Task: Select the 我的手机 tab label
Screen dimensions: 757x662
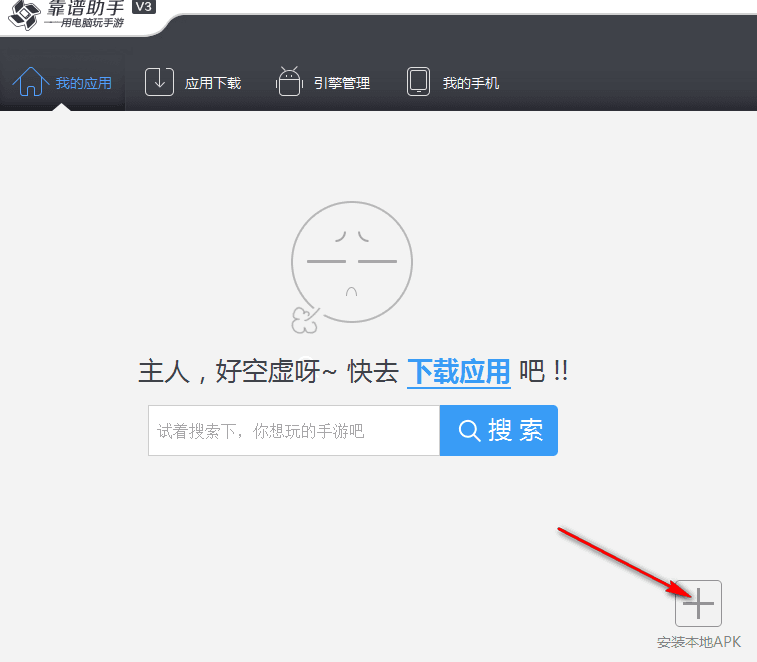Action: click(x=471, y=83)
